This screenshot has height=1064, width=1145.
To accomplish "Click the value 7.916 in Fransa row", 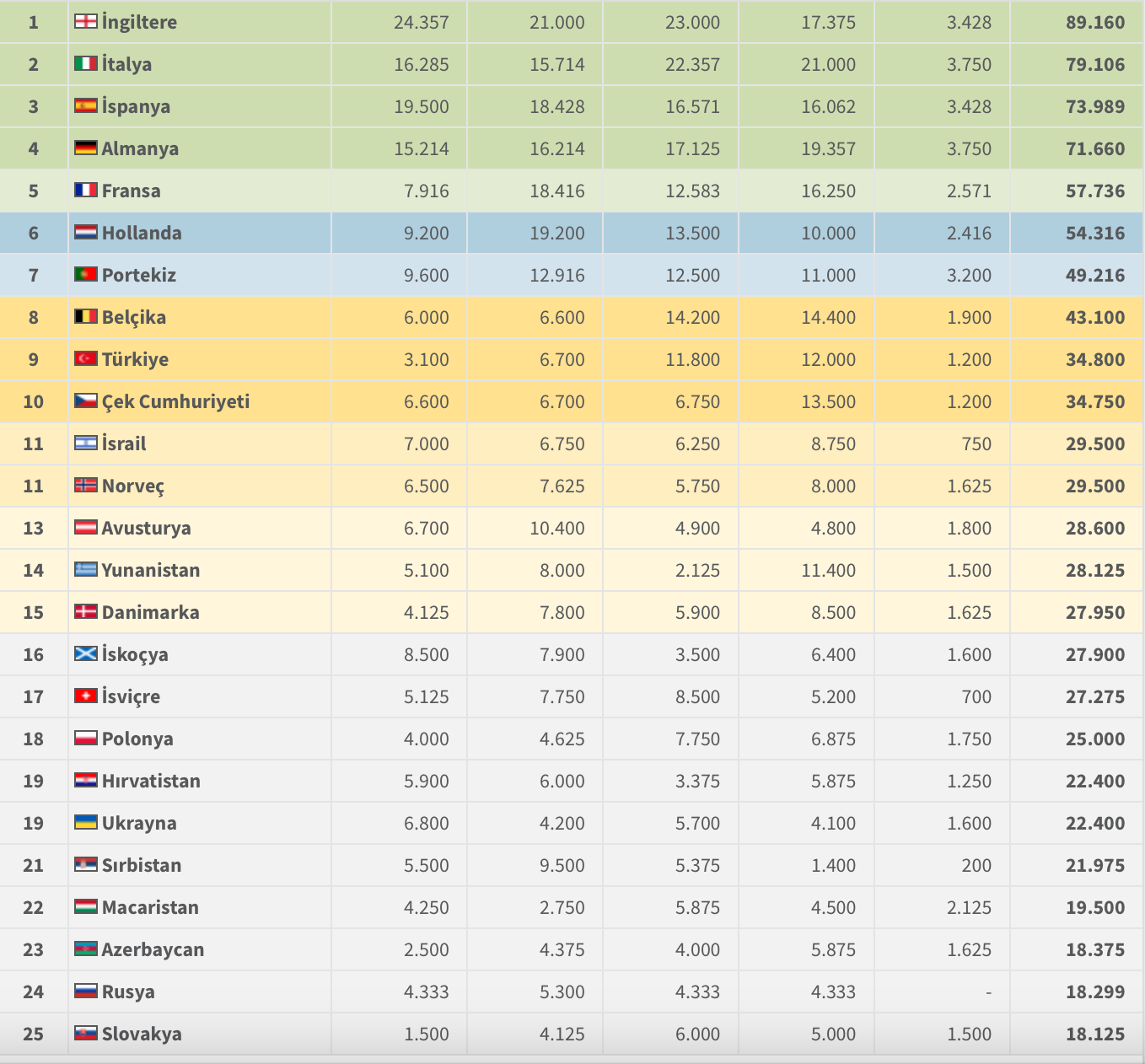I will click(x=427, y=191).
